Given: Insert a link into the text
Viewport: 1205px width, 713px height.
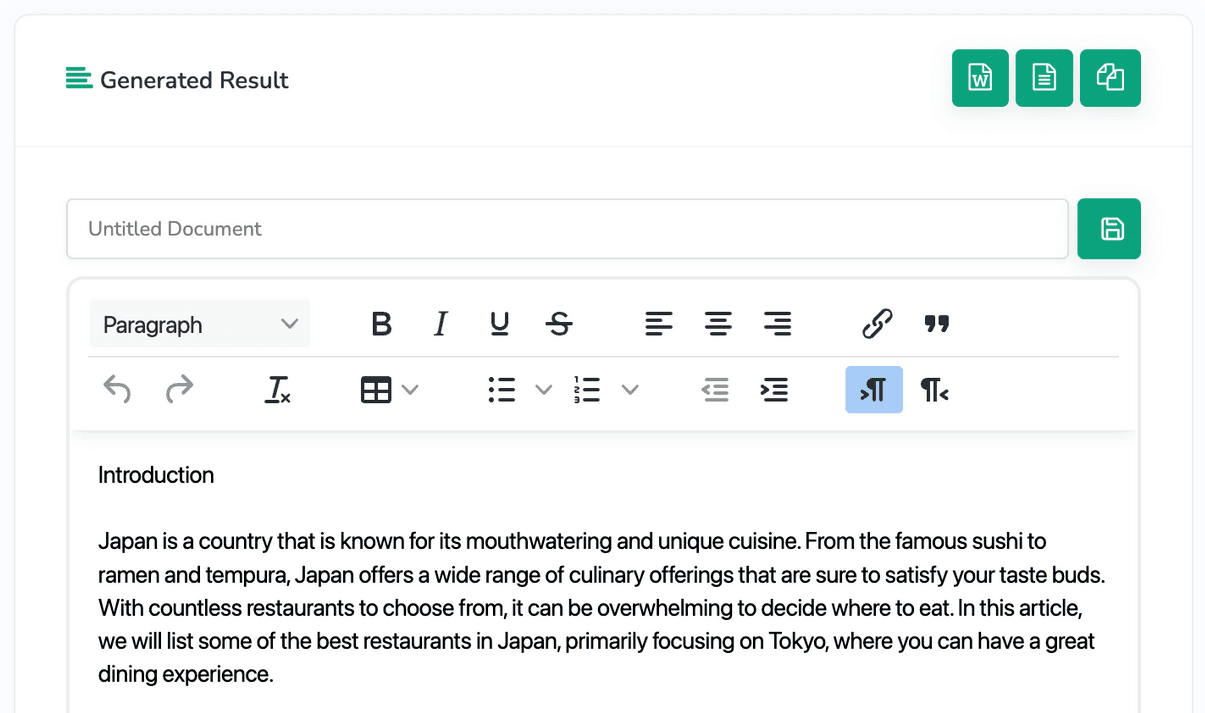Looking at the screenshot, I should (x=876, y=324).
